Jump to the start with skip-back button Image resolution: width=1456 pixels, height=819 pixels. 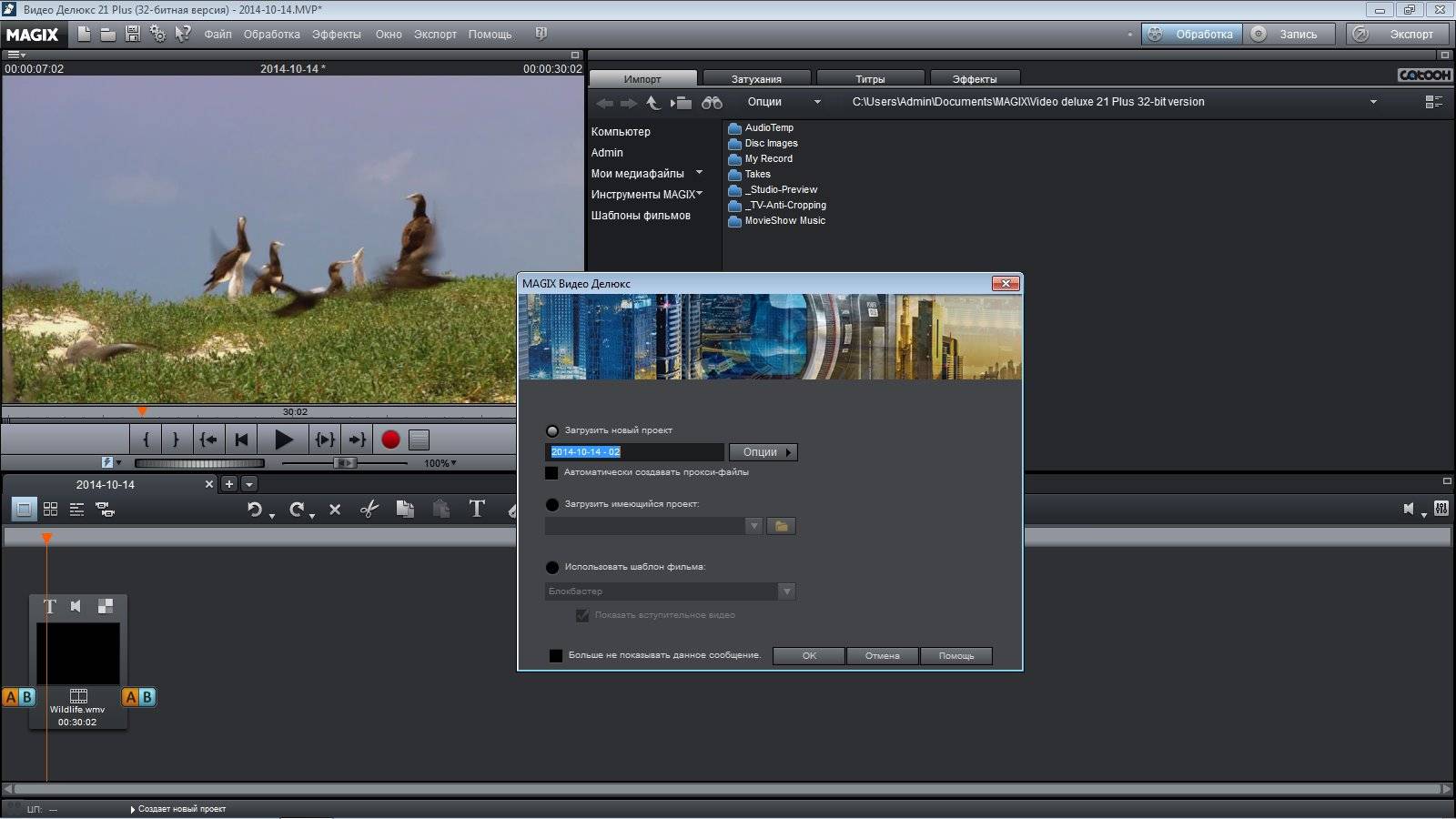pyautogui.click(x=241, y=440)
